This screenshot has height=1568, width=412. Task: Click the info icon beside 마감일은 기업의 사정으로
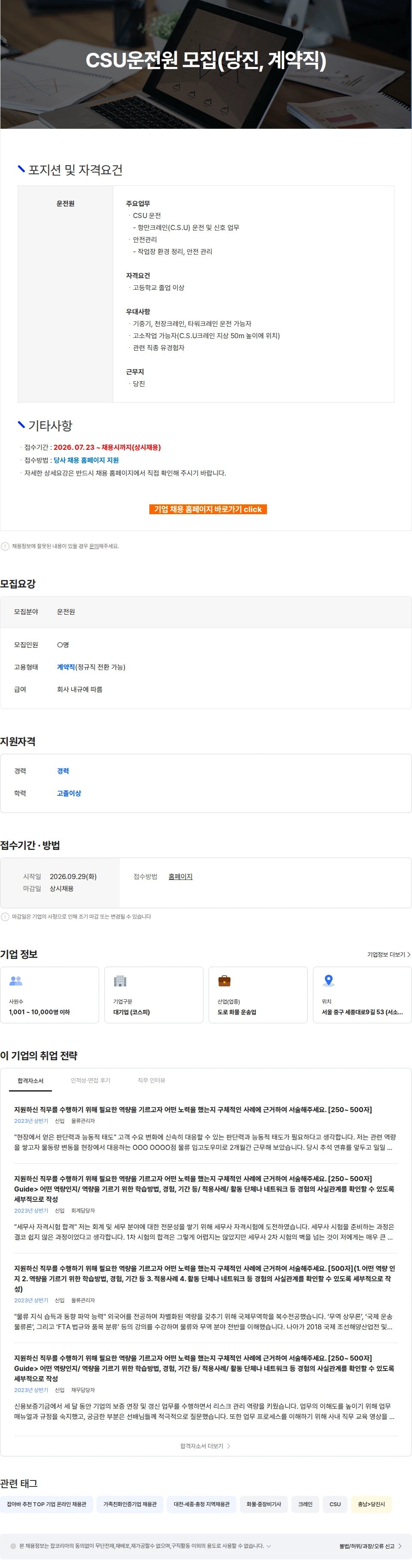(x=5, y=917)
